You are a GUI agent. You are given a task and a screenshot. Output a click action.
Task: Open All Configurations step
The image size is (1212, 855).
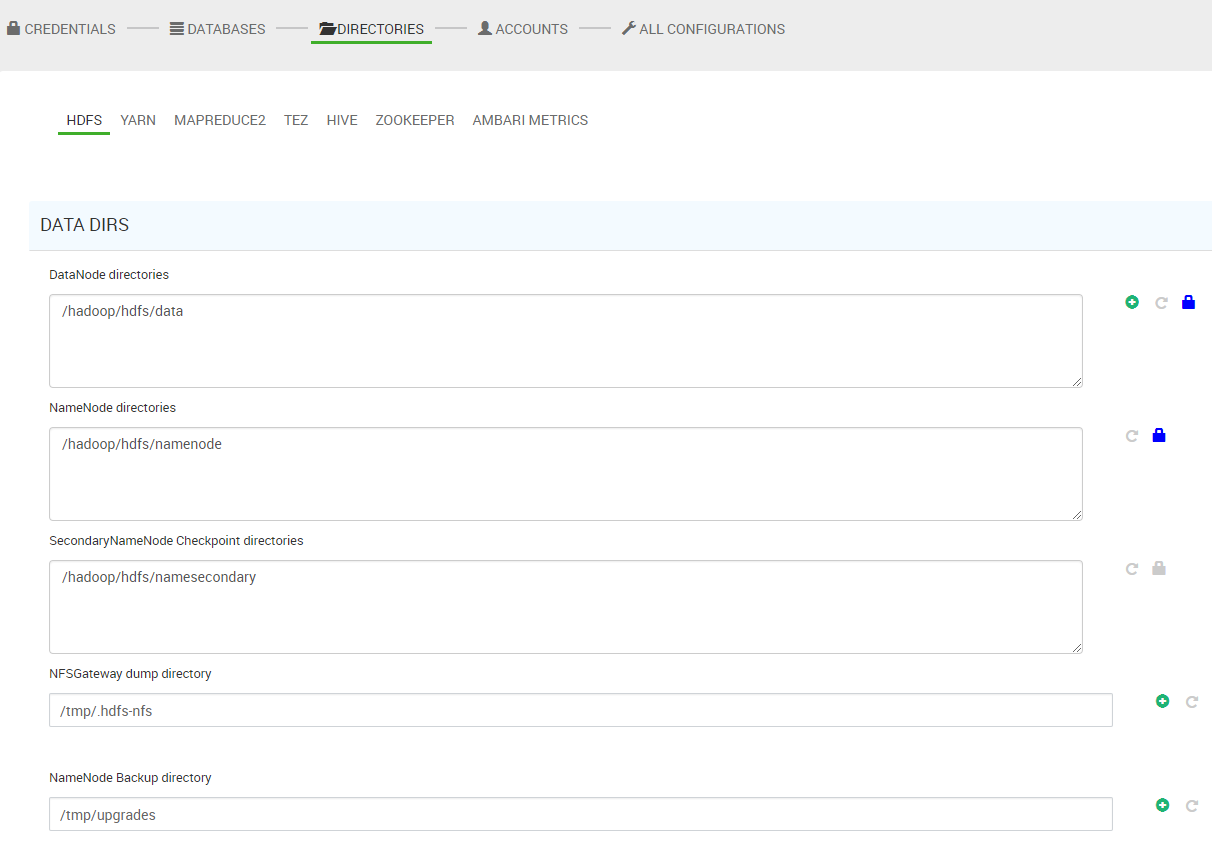[x=703, y=29]
